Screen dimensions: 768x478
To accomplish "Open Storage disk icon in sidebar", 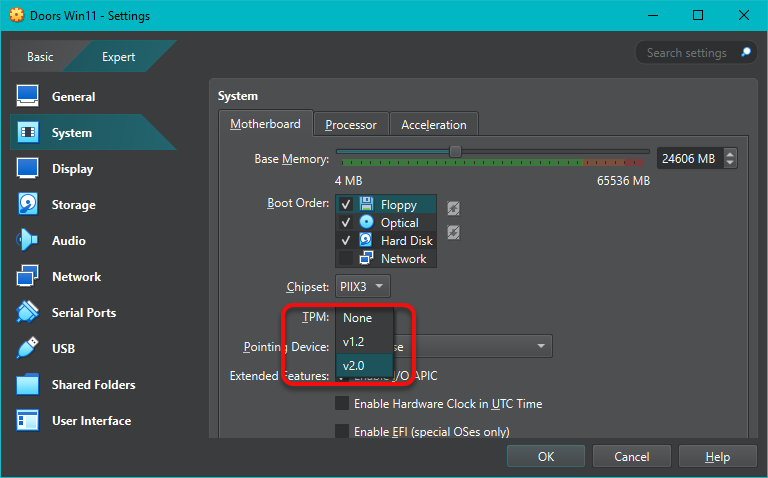I will click(x=28, y=205).
